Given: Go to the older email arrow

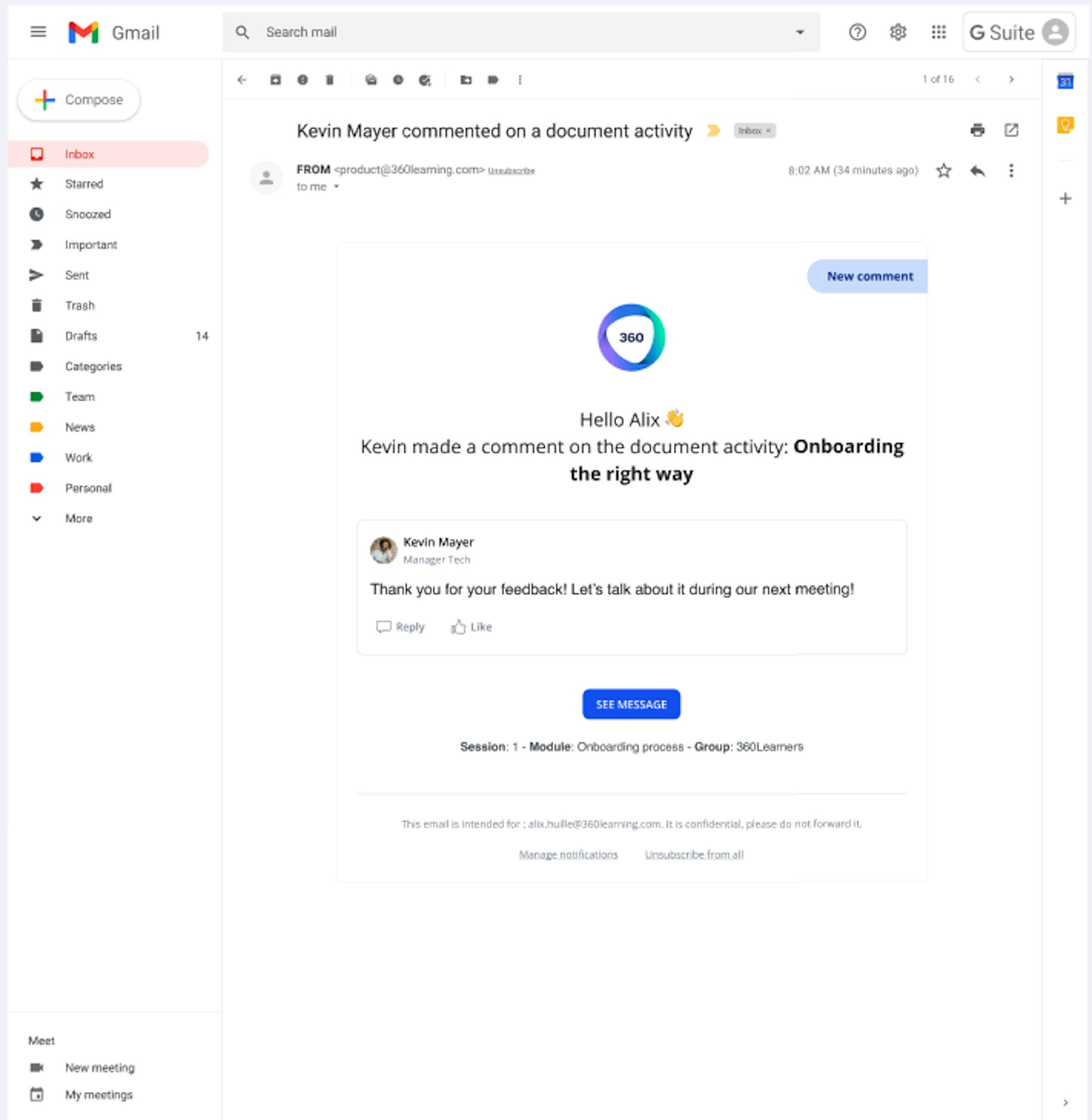Looking at the screenshot, I should pyautogui.click(x=1011, y=80).
